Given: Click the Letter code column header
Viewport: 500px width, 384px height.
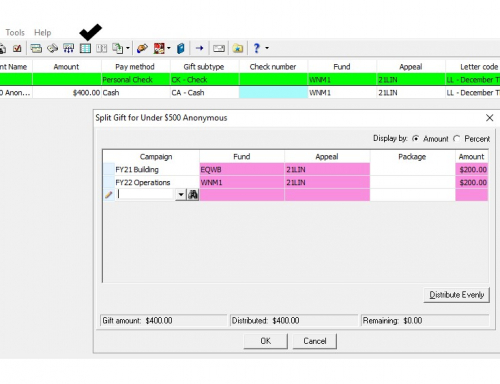Looking at the screenshot, I should (473, 67).
